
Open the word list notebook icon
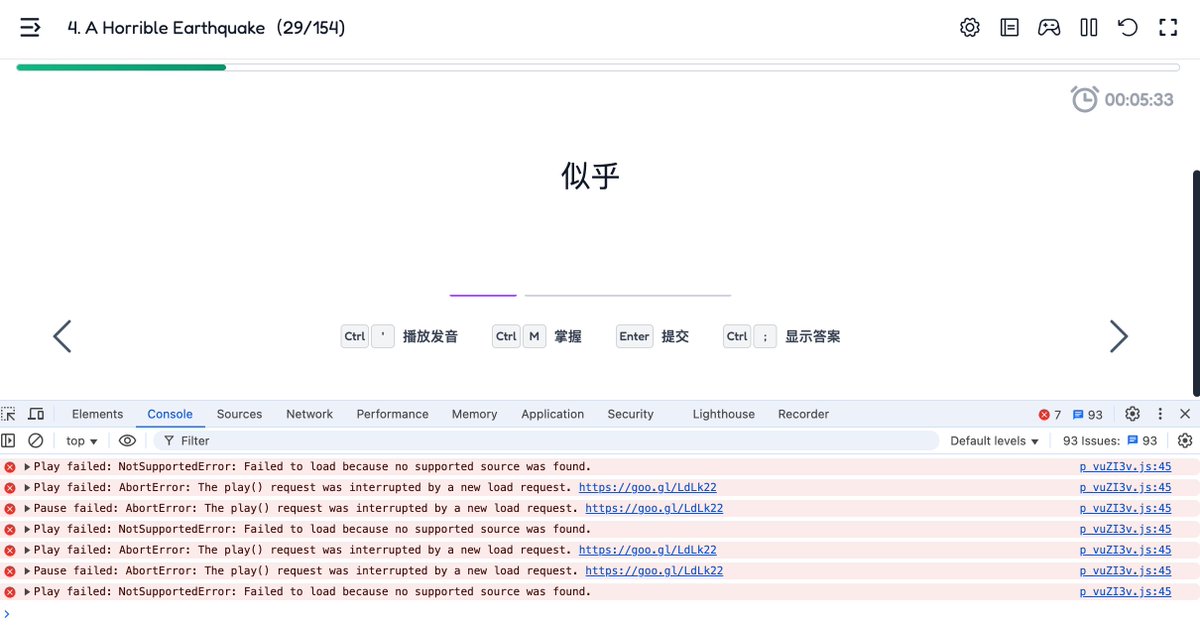tap(1010, 28)
